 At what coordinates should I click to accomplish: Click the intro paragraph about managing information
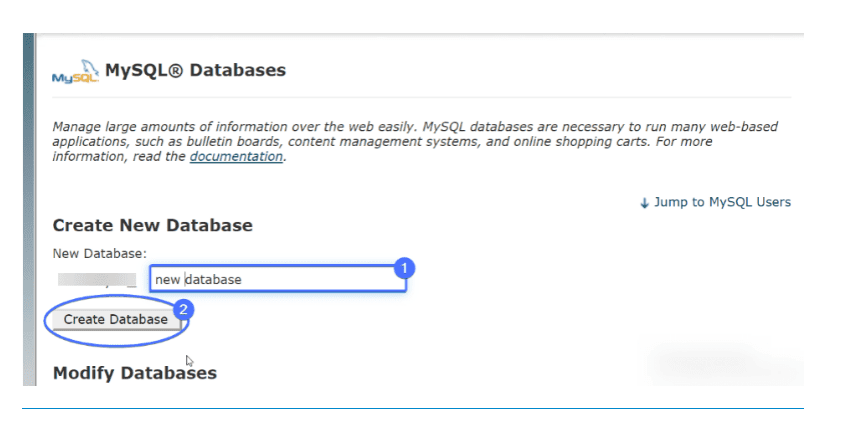click(x=415, y=142)
